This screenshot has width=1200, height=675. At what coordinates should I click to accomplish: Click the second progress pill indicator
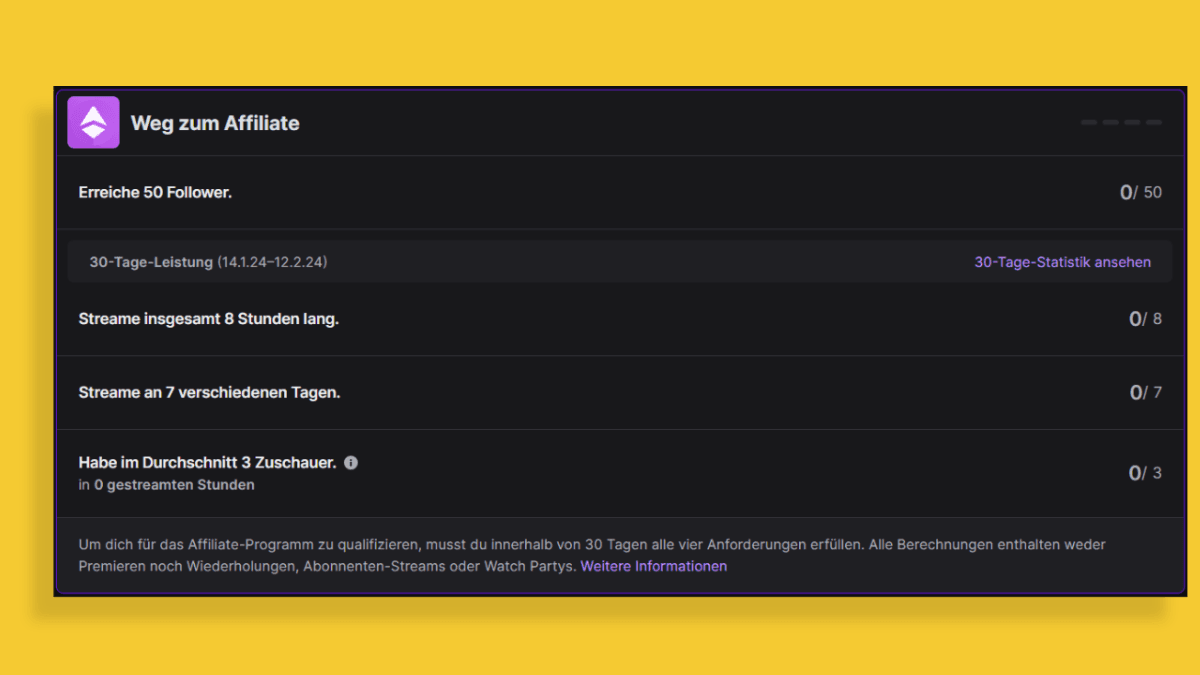tap(1110, 122)
